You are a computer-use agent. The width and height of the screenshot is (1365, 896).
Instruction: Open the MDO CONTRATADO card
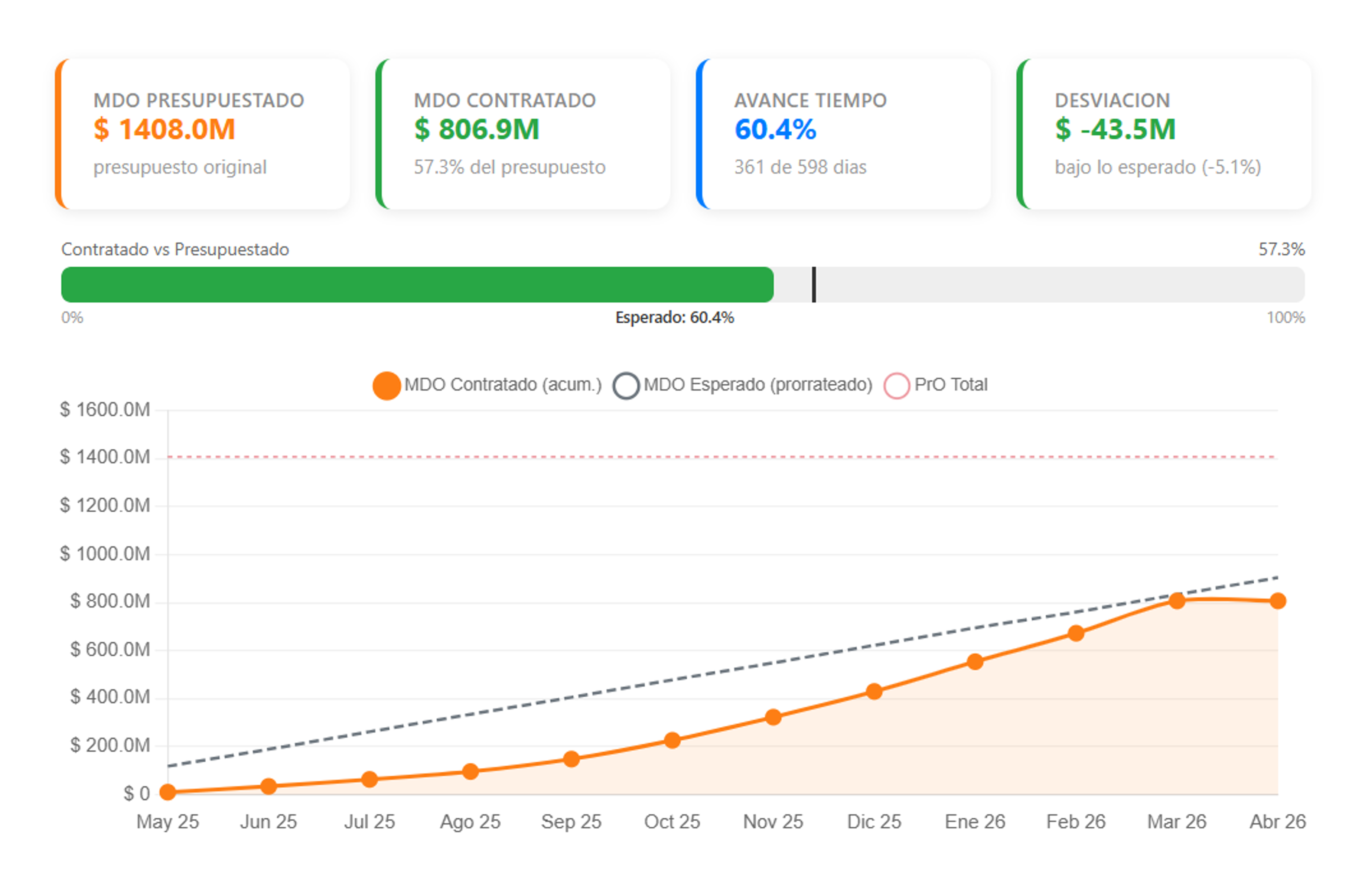tap(523, 134)
